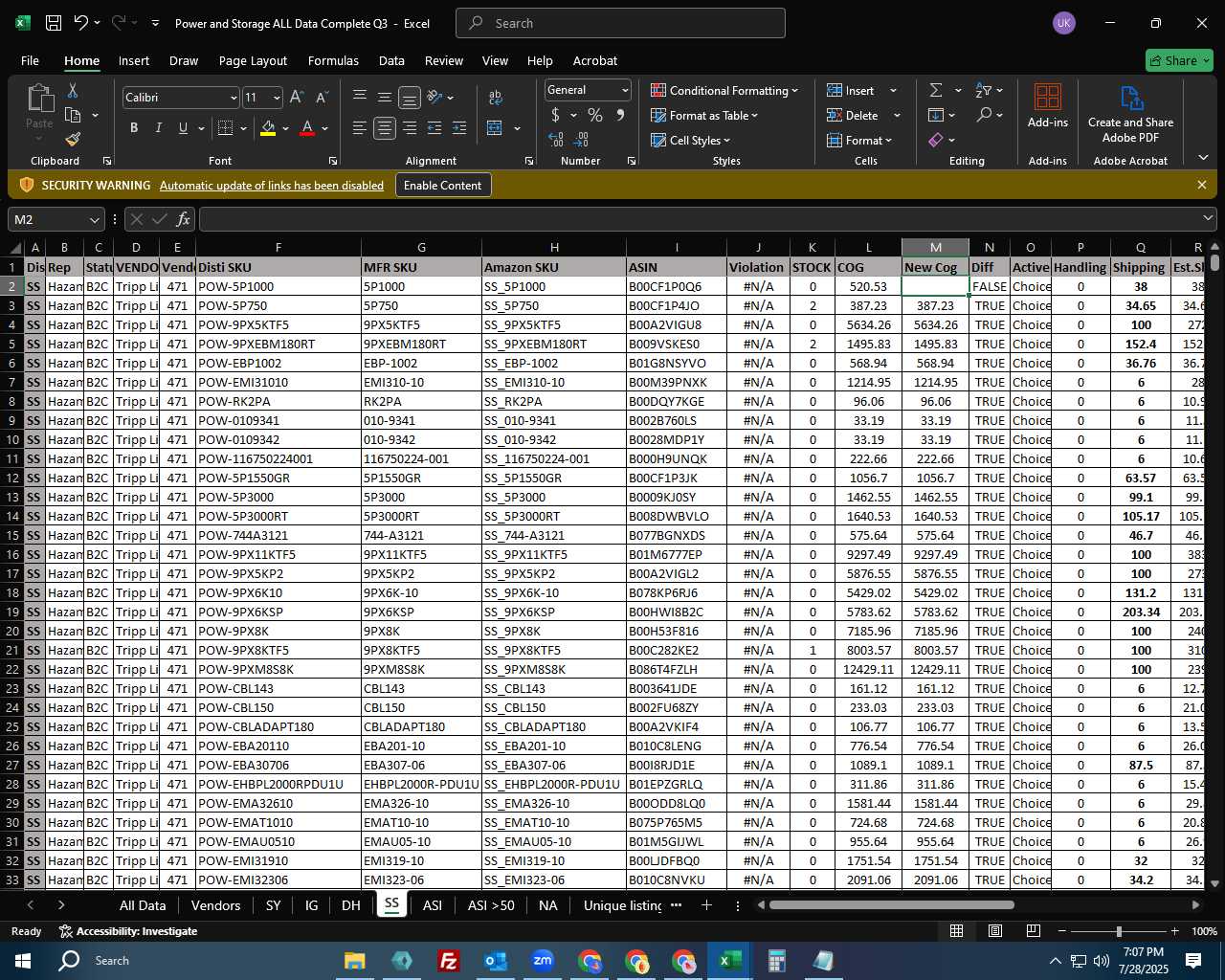Open the General number format dropdown

(x=625, y=90)
